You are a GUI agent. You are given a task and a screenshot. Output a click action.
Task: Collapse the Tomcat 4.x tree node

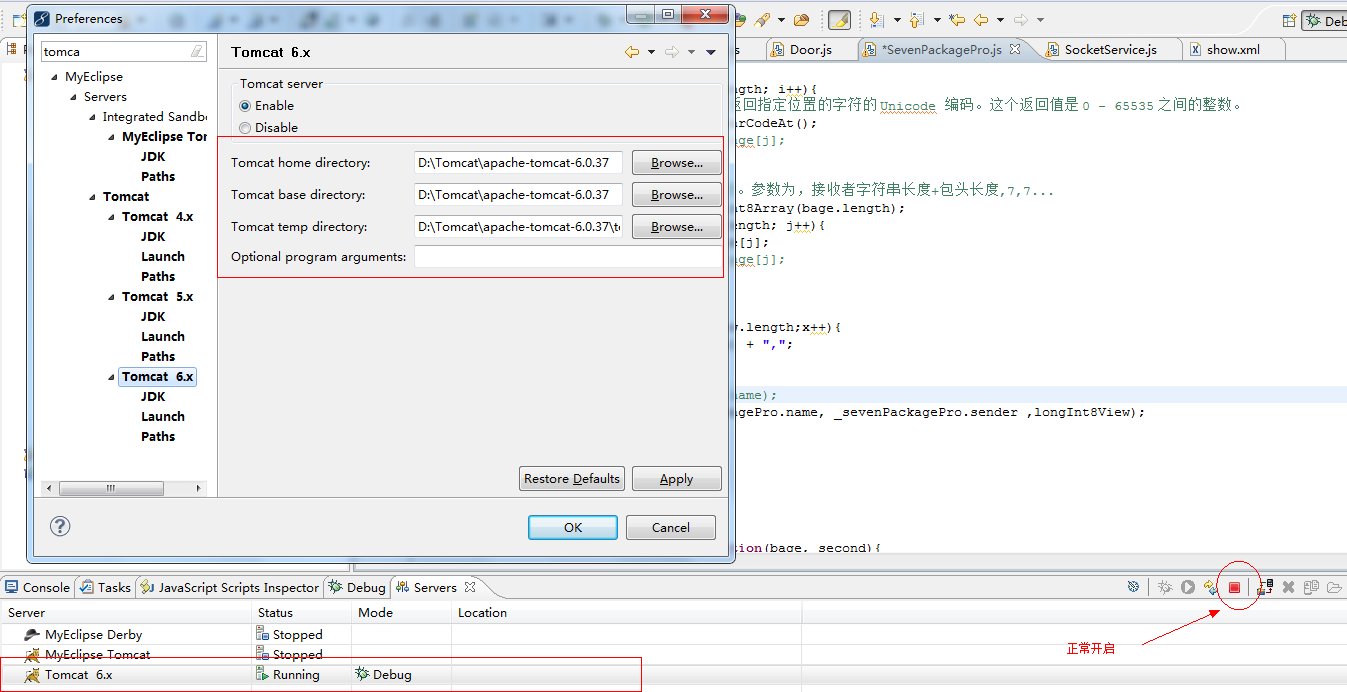[112, 217]
